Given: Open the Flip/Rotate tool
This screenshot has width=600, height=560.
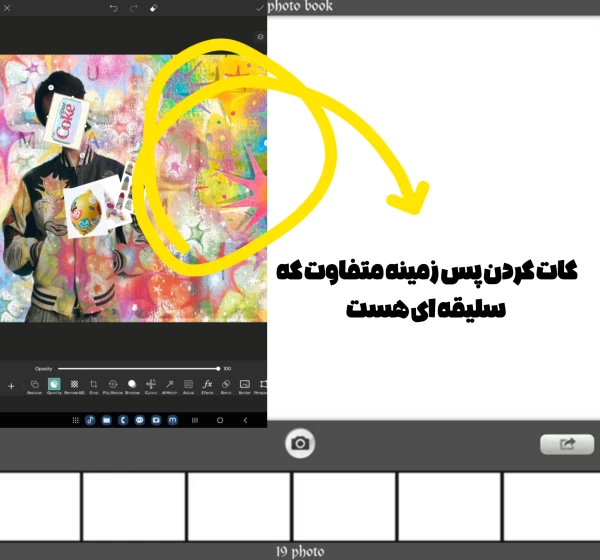Looking at the screenshot, I should point(113,386).
